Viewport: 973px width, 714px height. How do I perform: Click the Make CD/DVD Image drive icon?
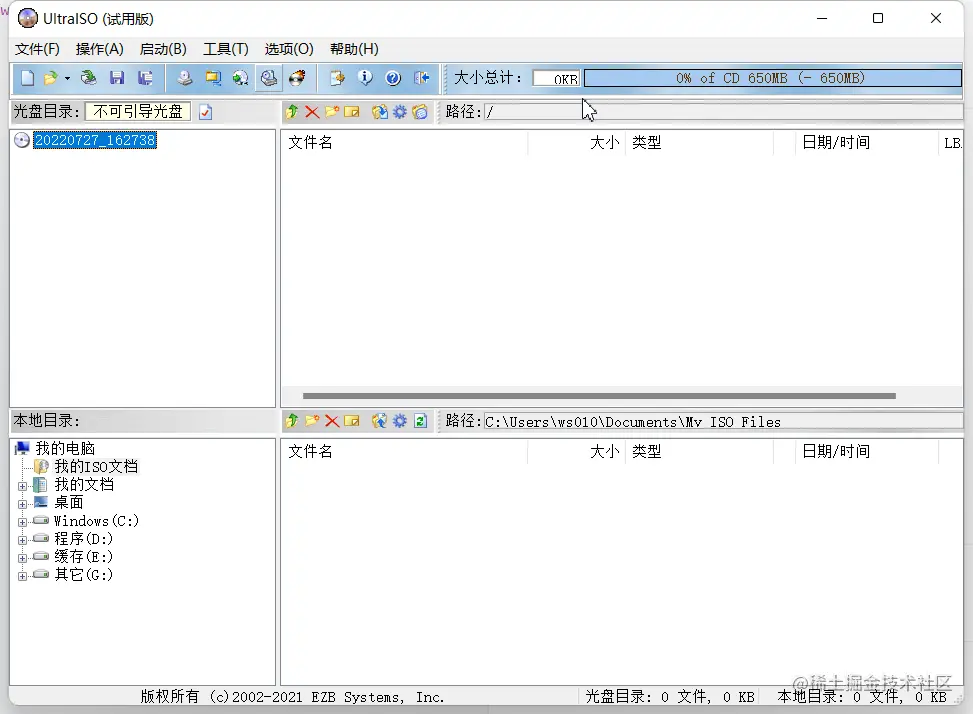click(184, 78)
